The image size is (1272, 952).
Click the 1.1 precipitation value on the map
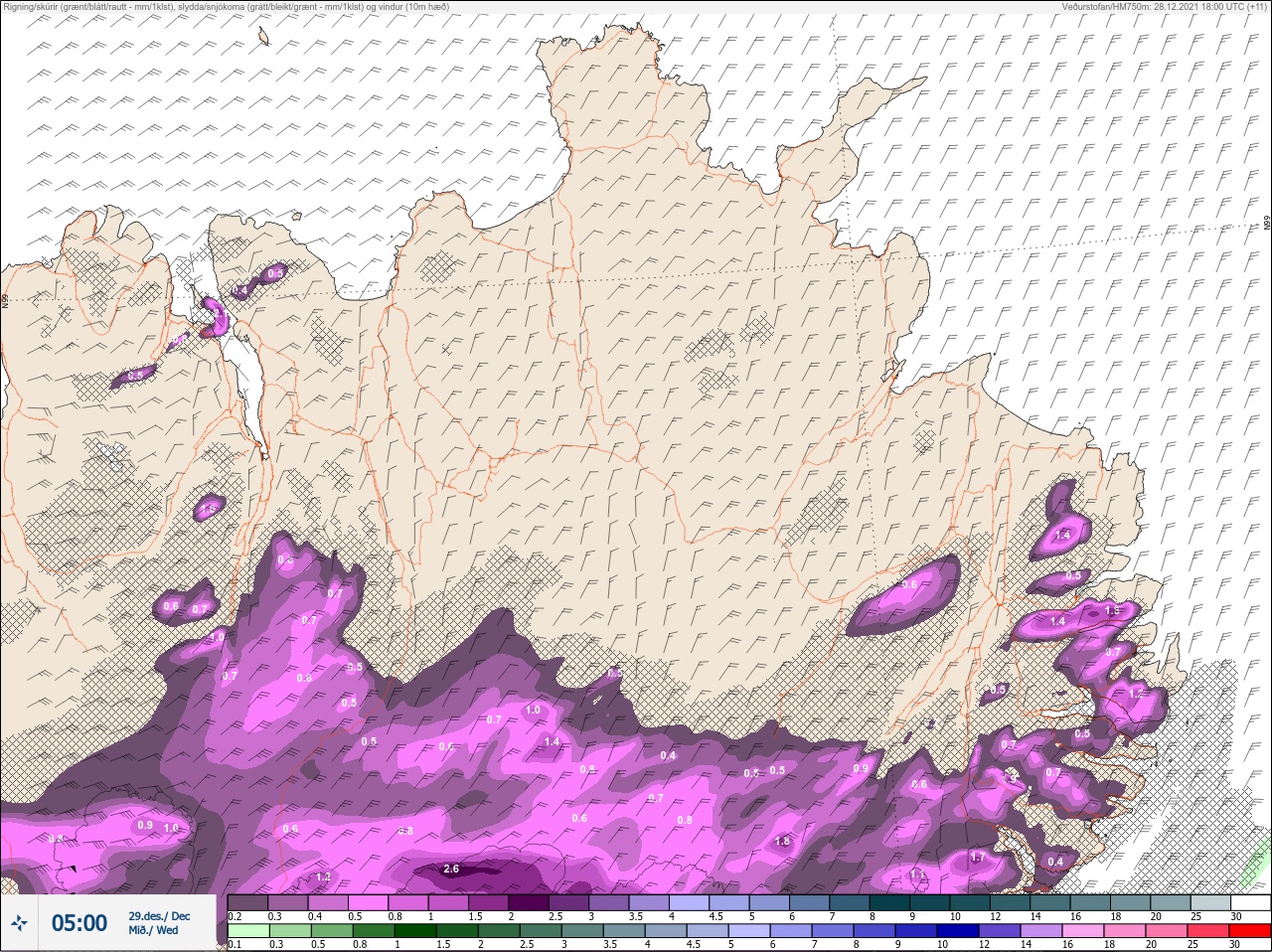coord(917,874)
